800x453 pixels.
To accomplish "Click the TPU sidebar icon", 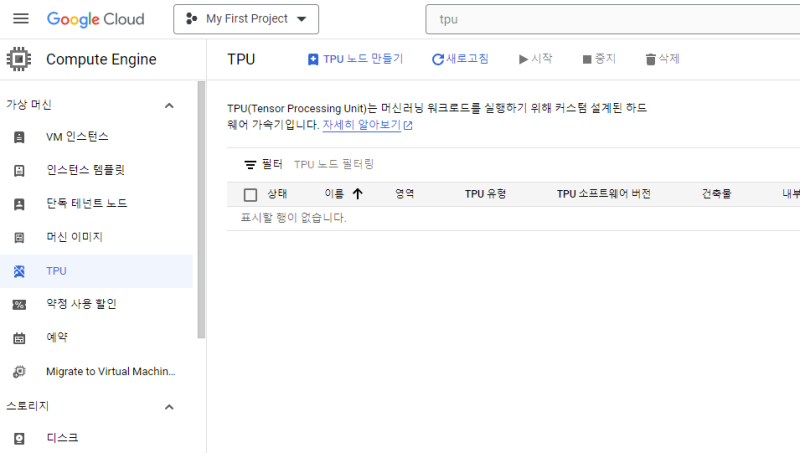I will [19, 271].
